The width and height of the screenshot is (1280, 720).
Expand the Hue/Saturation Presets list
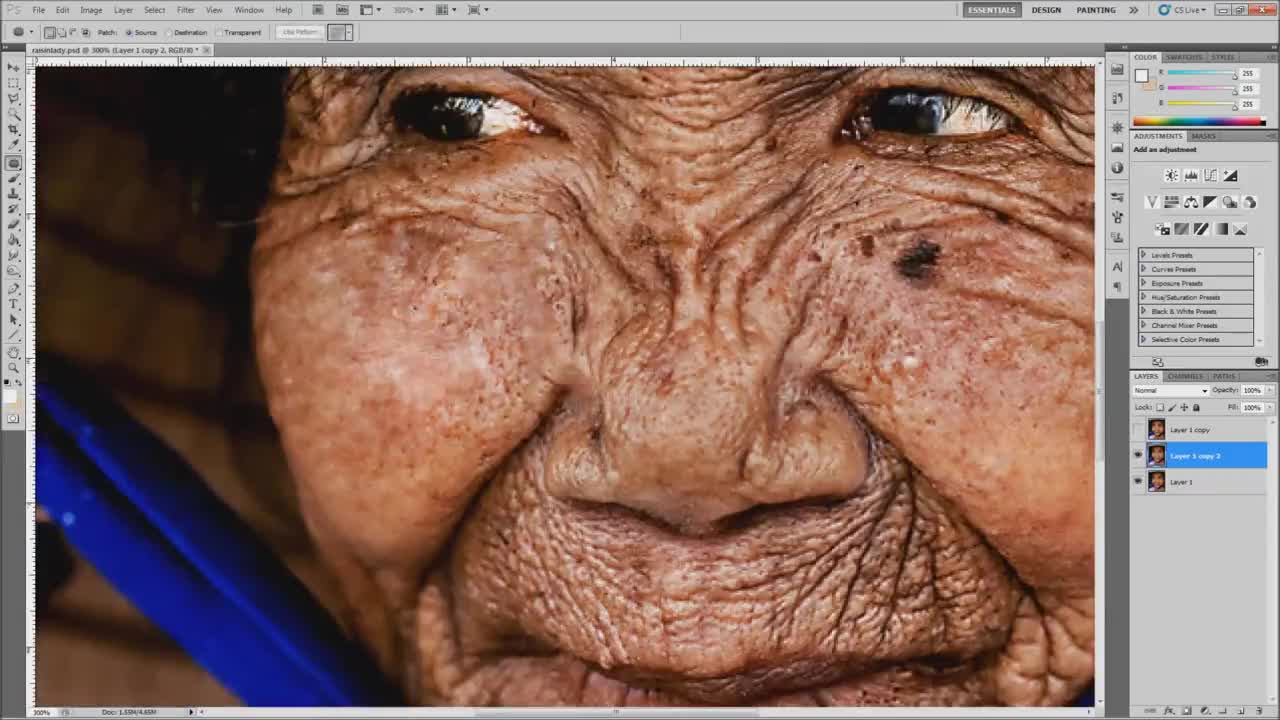click(x=1143, y=297)
